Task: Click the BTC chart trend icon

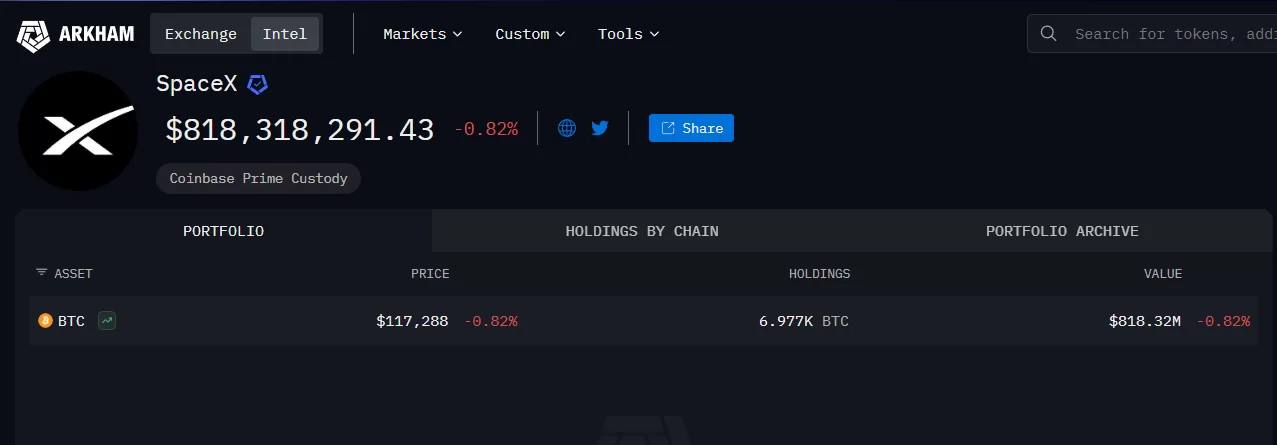Action: pyautogui.click(x=107, y=321)
